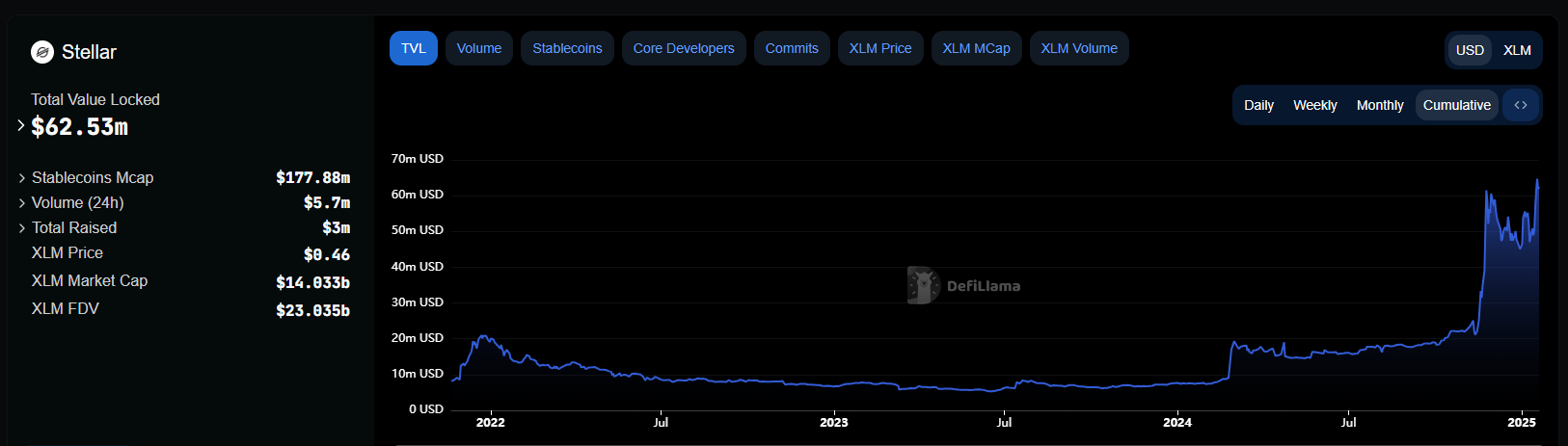Click the $5.7m volume value
The image size is (1568, 446).
coord(327,202)
